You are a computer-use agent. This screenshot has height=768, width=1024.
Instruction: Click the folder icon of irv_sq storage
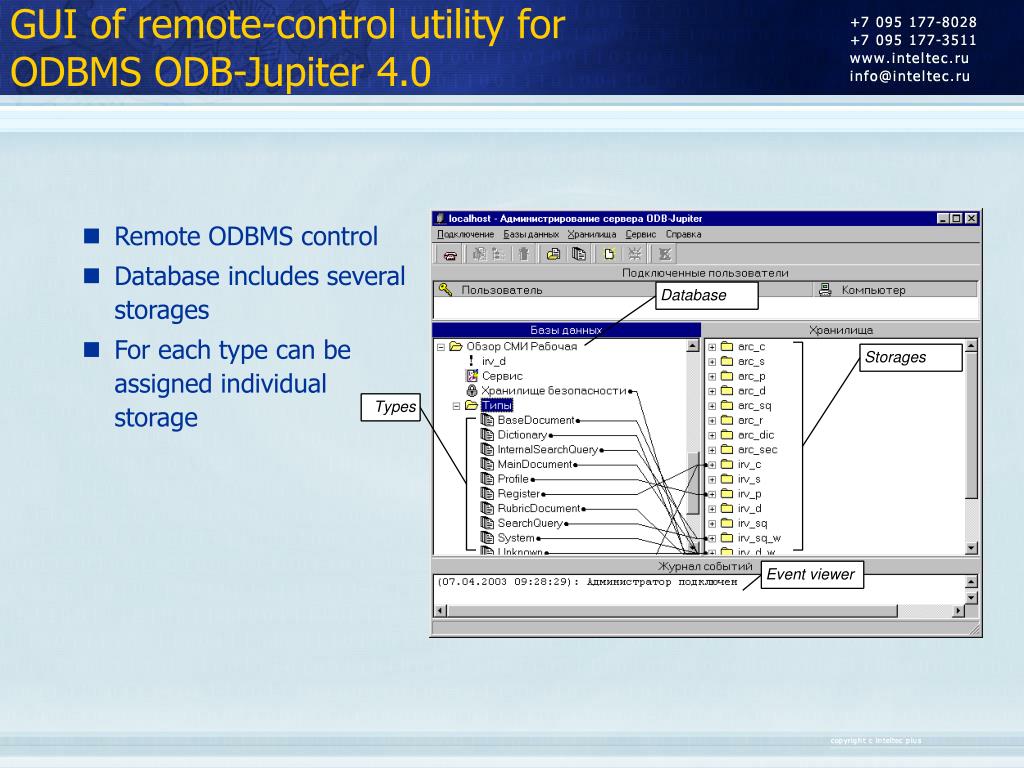(727, 523)
